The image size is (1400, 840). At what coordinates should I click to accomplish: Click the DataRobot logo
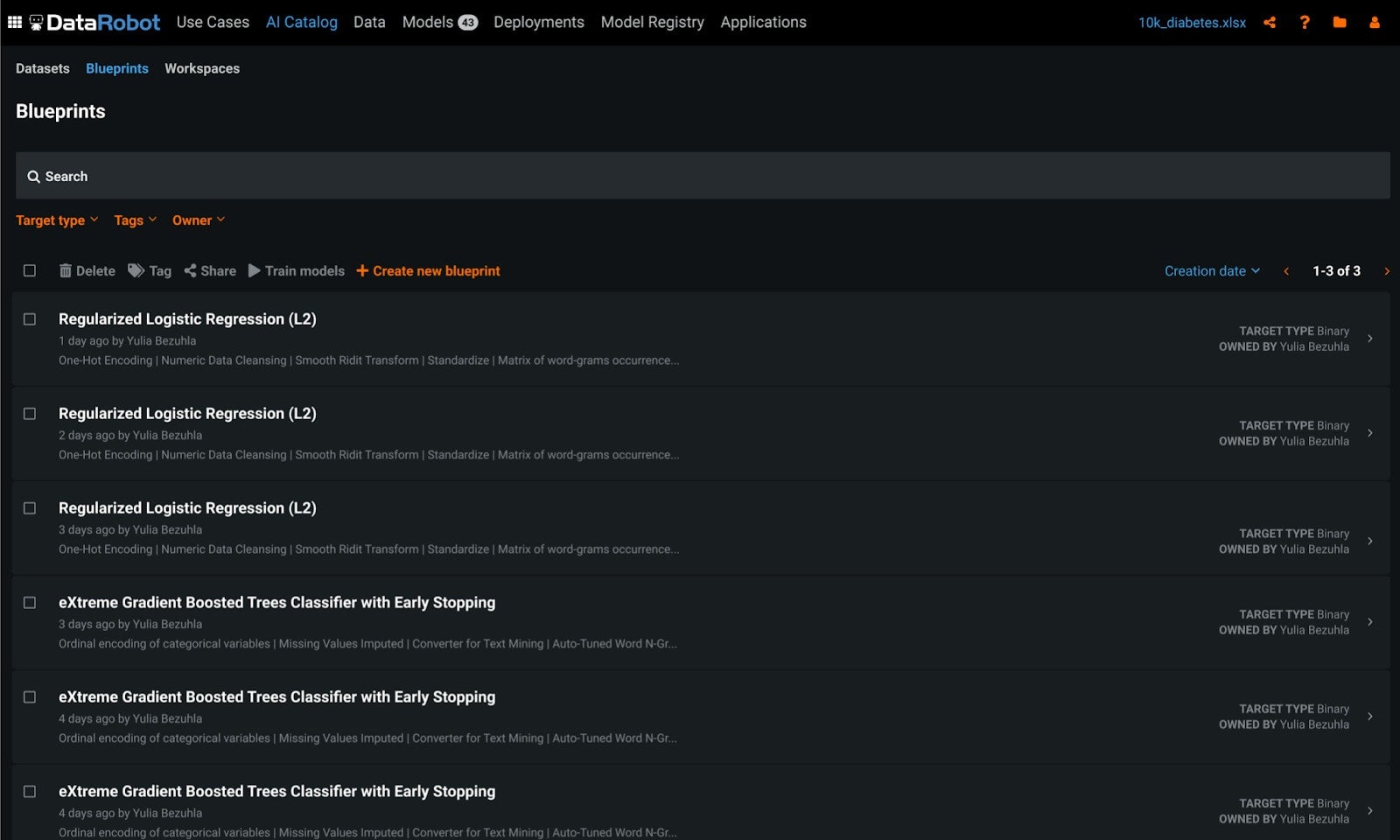(94, 22)
